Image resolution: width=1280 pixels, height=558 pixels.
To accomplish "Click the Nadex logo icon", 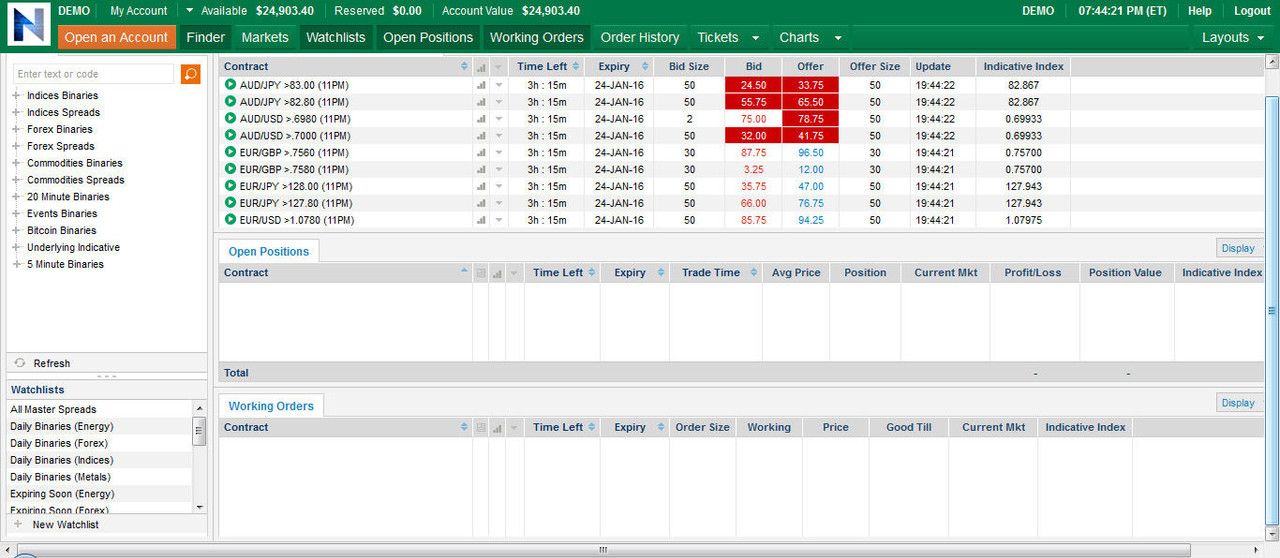I will point(28,24).
